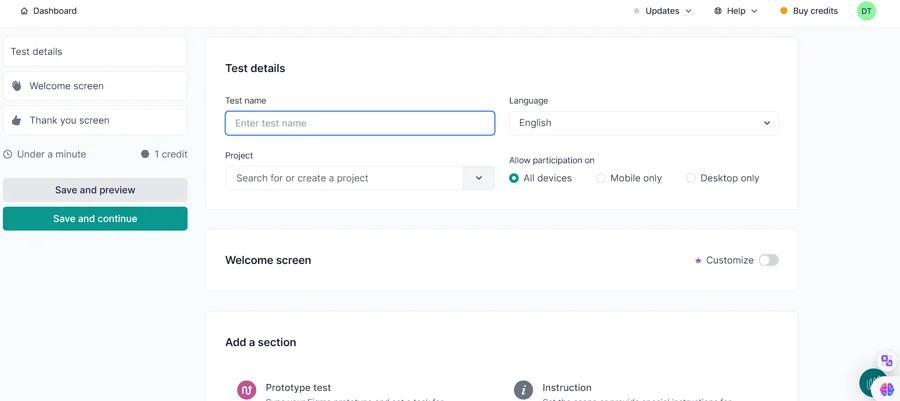The height and width of the screenshot is (401, 900).
Task: Click the globe Help icon
Action: tap(718, 11)
